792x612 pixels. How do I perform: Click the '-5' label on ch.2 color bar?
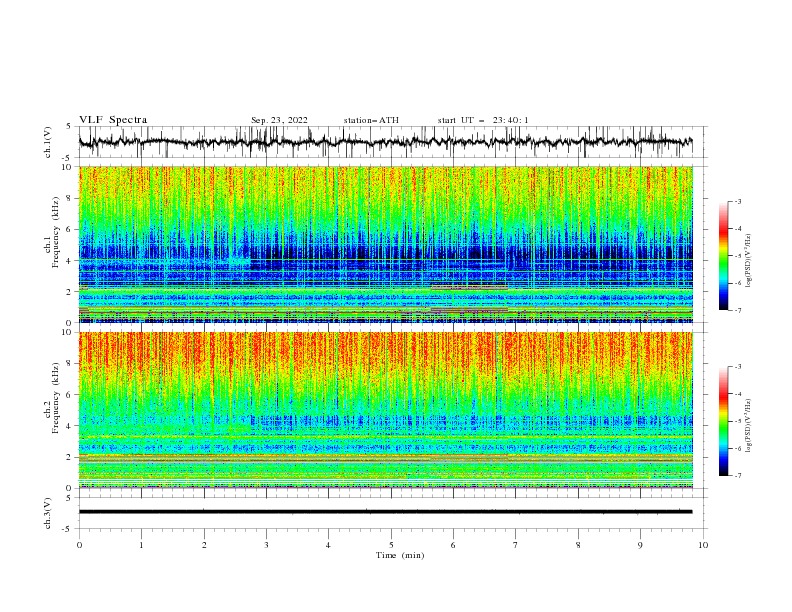tap(737, 421)
